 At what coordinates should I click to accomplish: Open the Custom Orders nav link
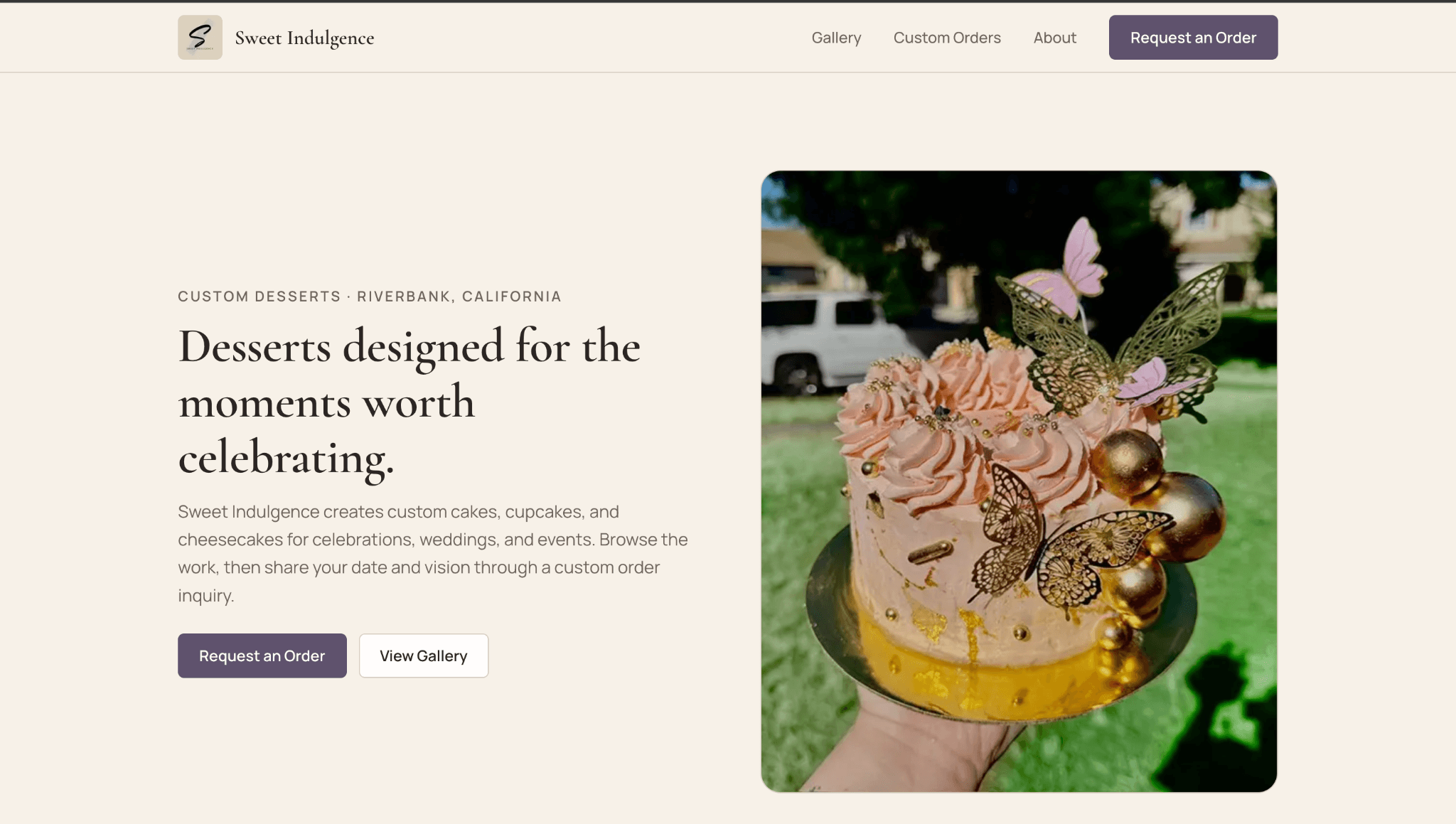coord(947,38)
